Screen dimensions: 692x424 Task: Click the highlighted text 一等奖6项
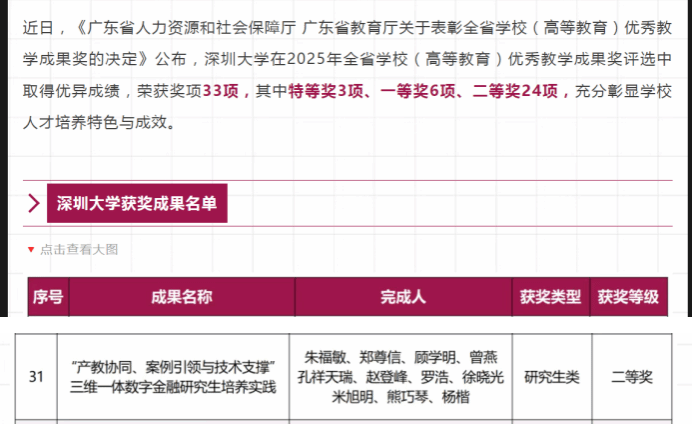[x=418, y=91]
